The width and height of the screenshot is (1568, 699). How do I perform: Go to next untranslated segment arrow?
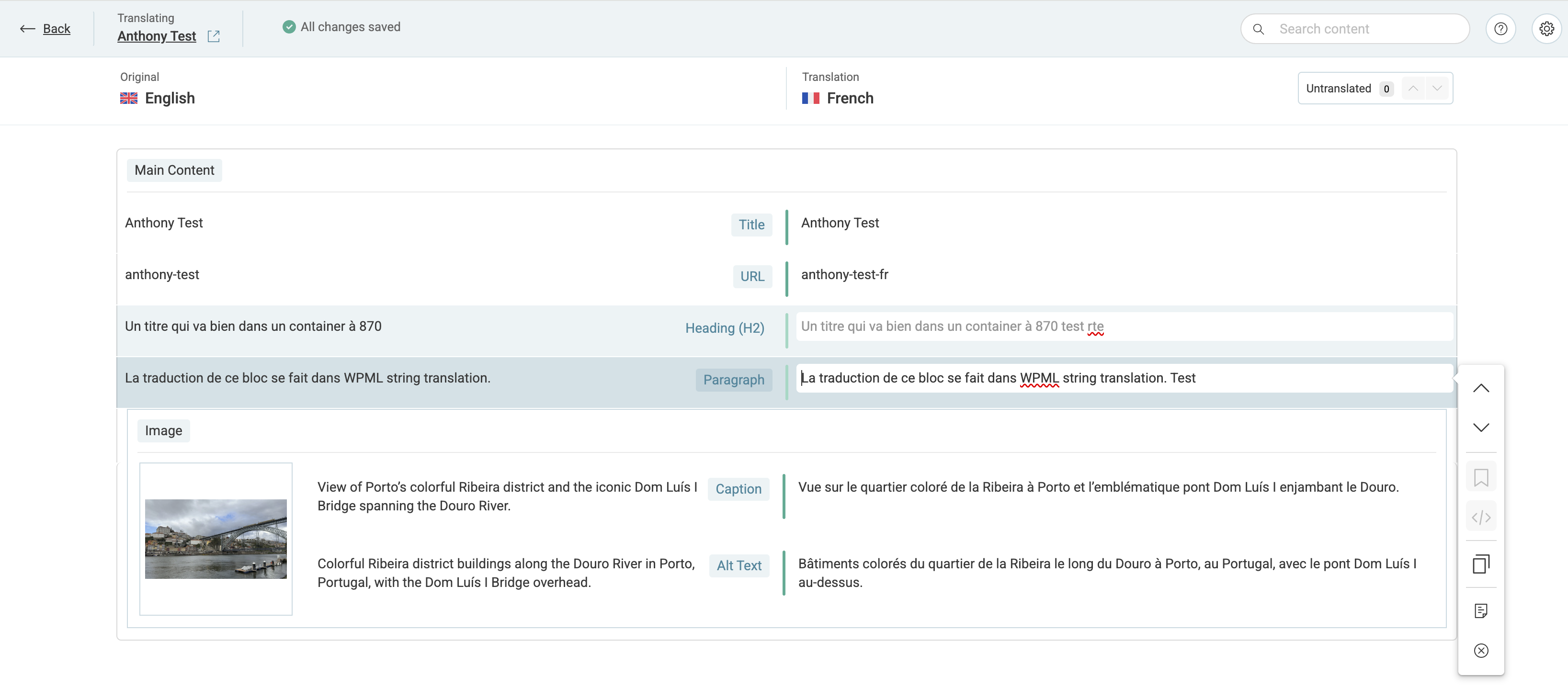1437,88
